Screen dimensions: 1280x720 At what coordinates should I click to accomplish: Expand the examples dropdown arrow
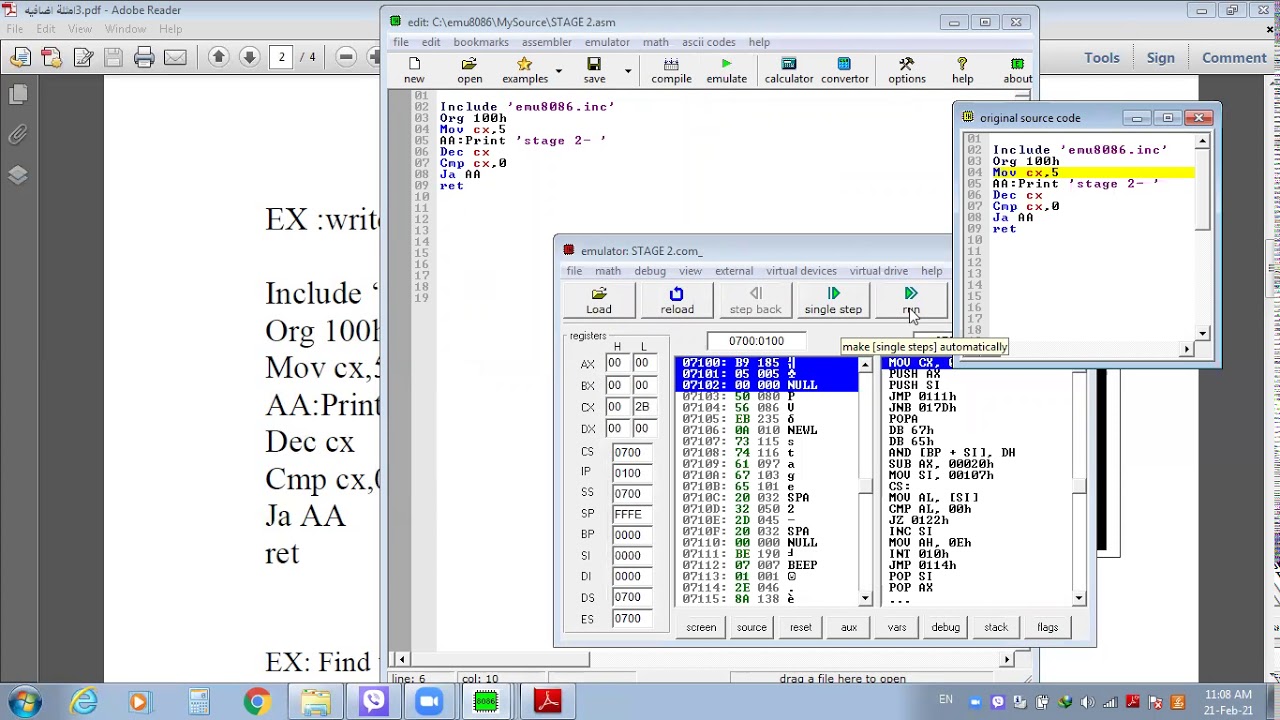(x=559, y=71)
